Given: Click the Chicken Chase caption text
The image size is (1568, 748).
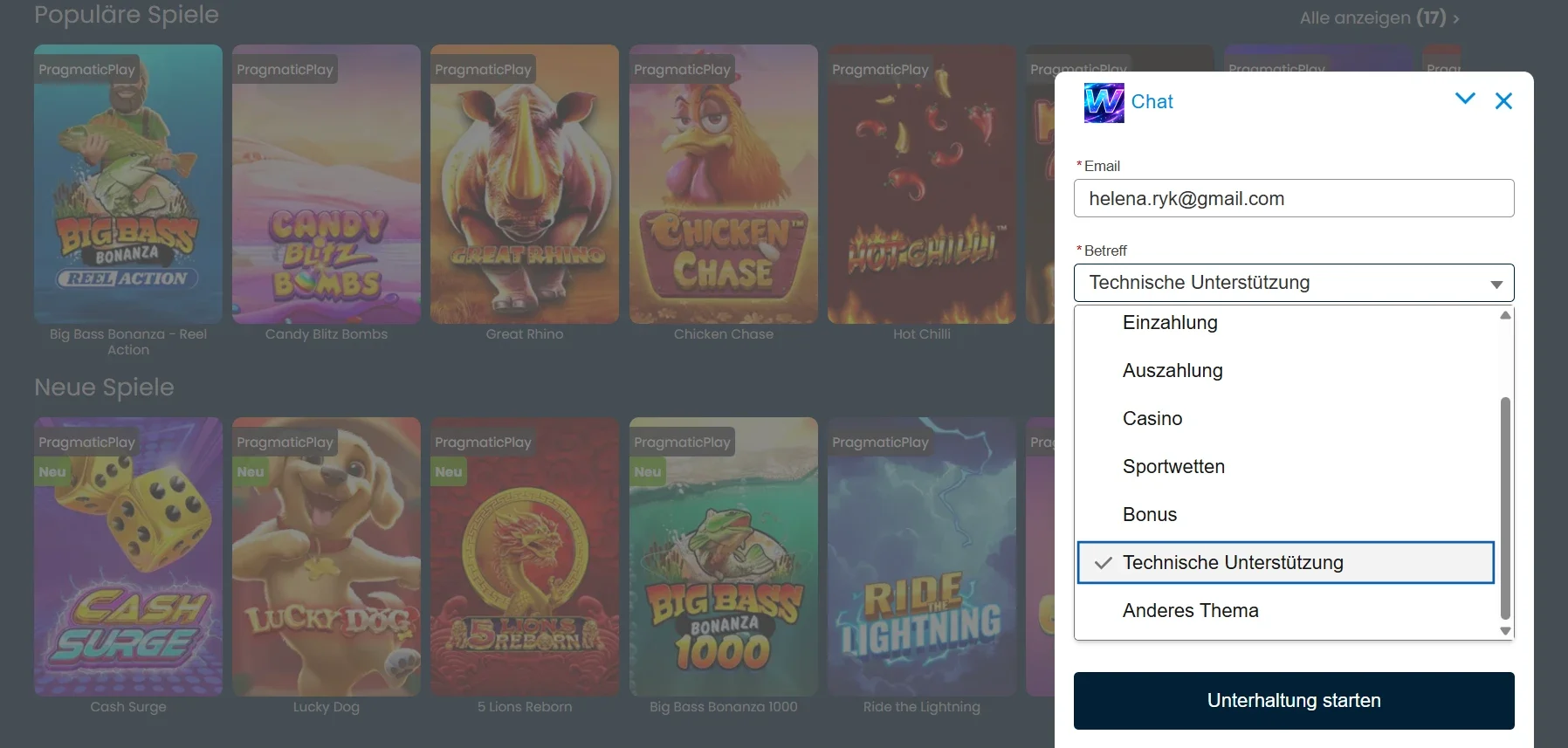Looking at the screenshot, I should (x=724, y=334).
